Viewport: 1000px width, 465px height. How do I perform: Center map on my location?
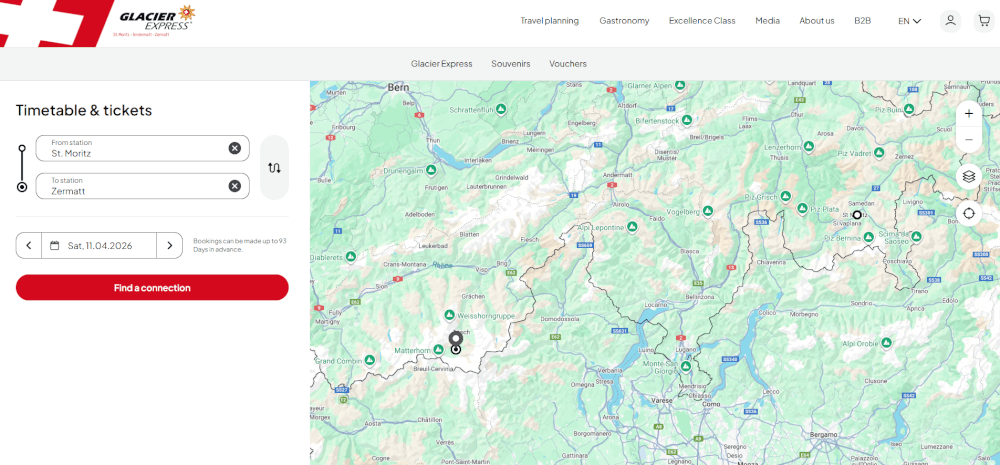click(968, 213)
